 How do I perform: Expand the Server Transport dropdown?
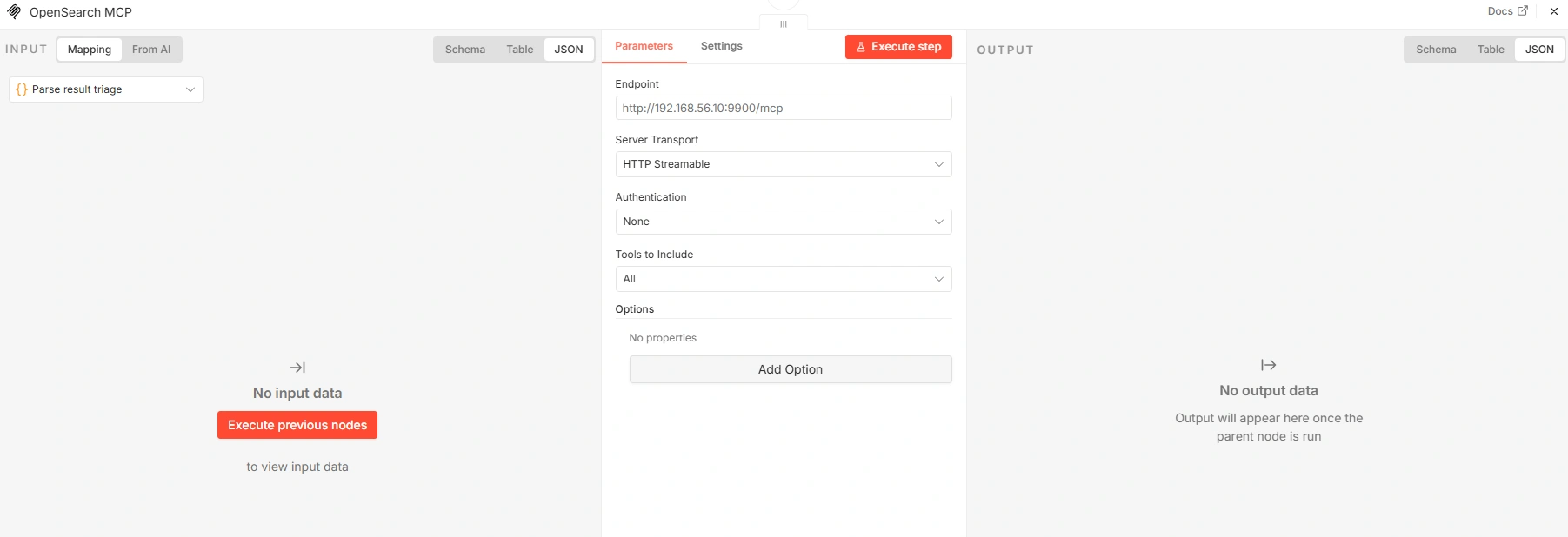[x=783, y=164]
